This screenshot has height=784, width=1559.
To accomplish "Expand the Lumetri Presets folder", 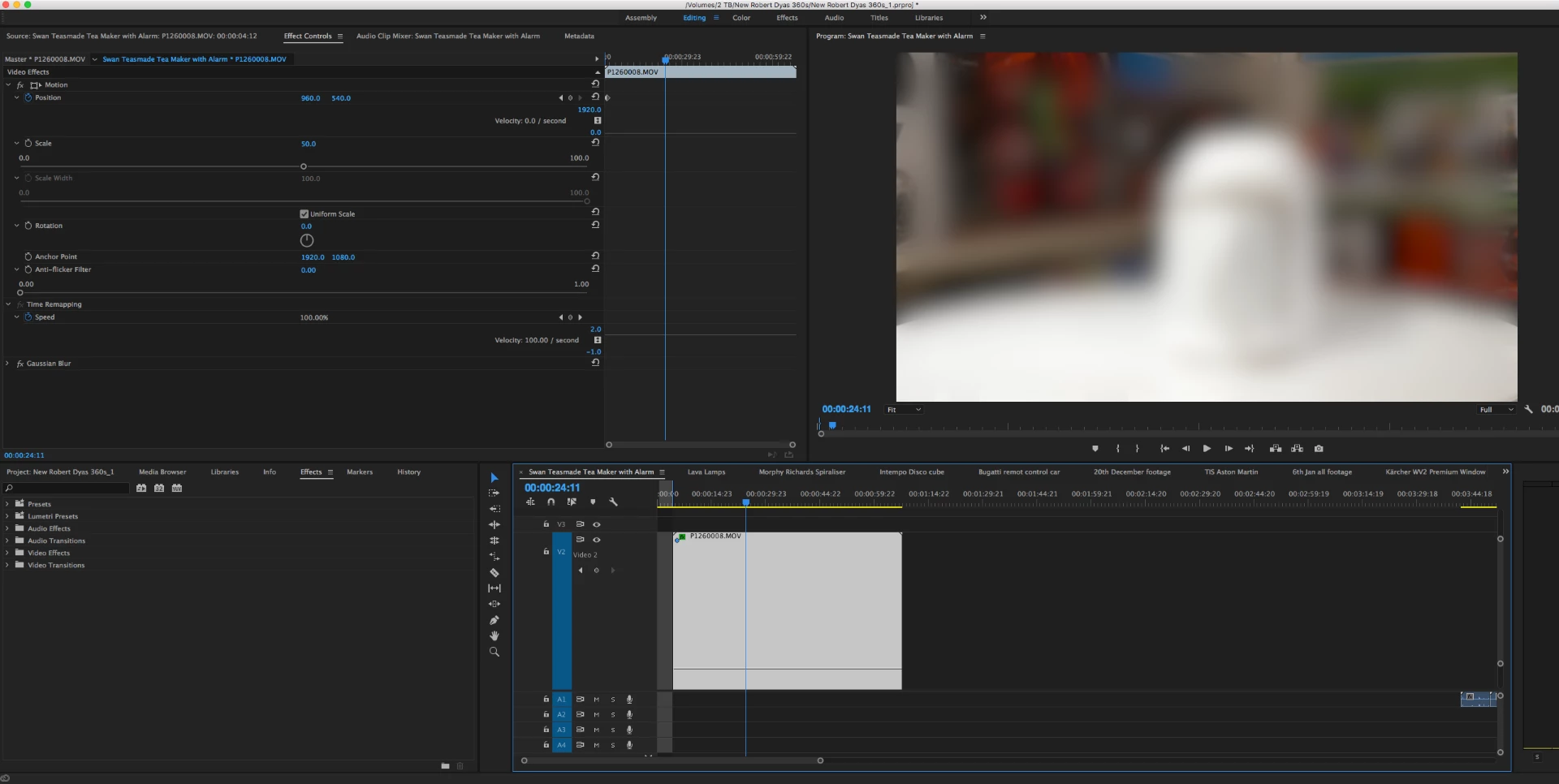I will (x=8, y=516).
